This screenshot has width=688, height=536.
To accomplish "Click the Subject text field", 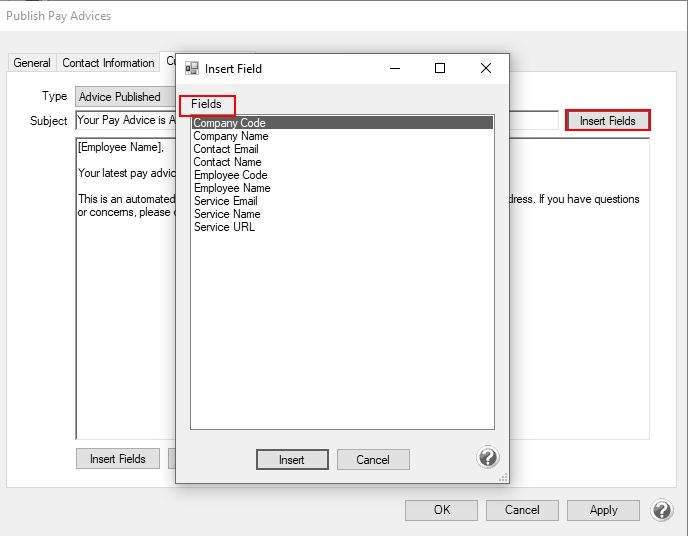I will tap(125, 121).
